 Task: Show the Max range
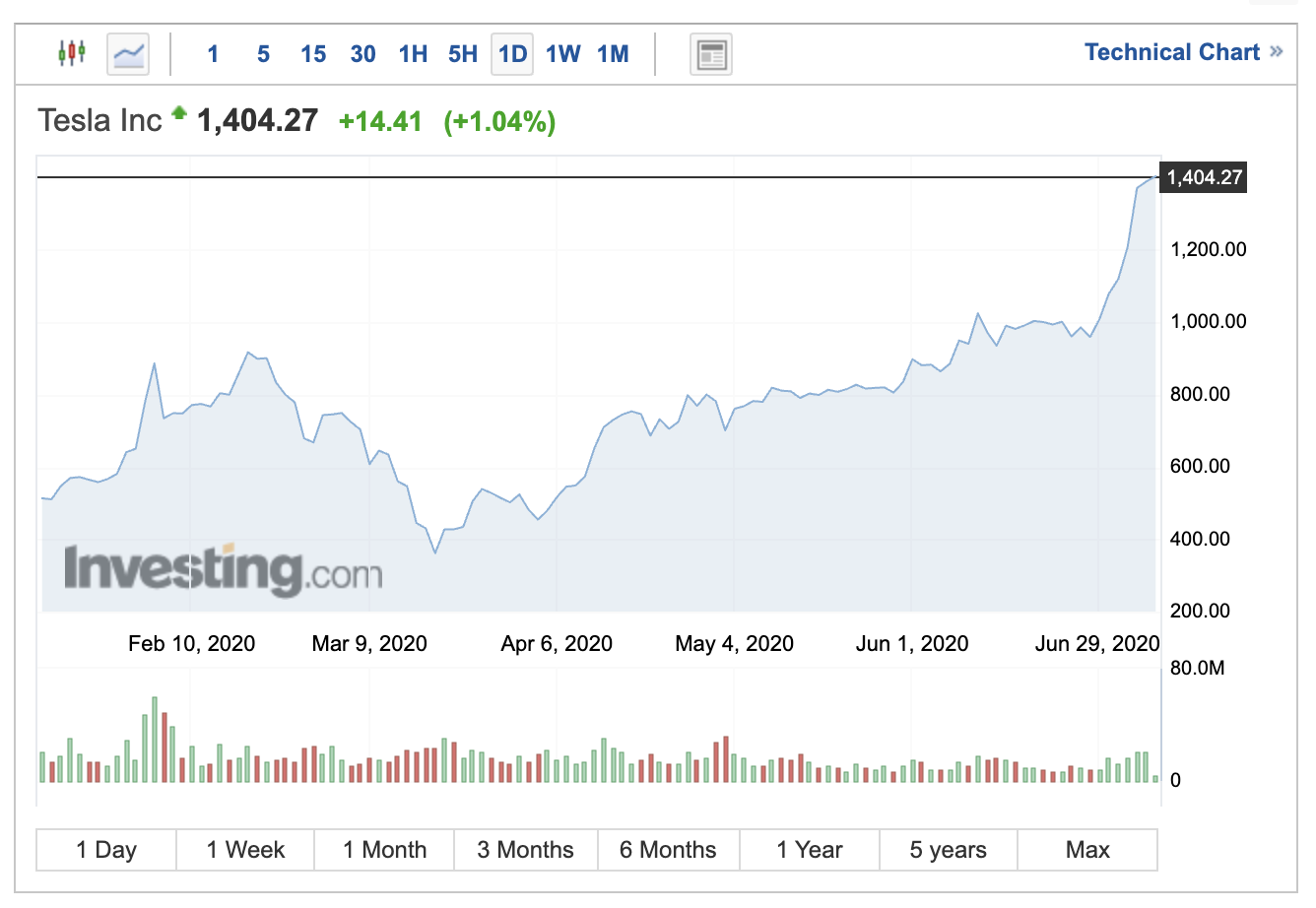pyautogui.click(x=1087, y=850)
